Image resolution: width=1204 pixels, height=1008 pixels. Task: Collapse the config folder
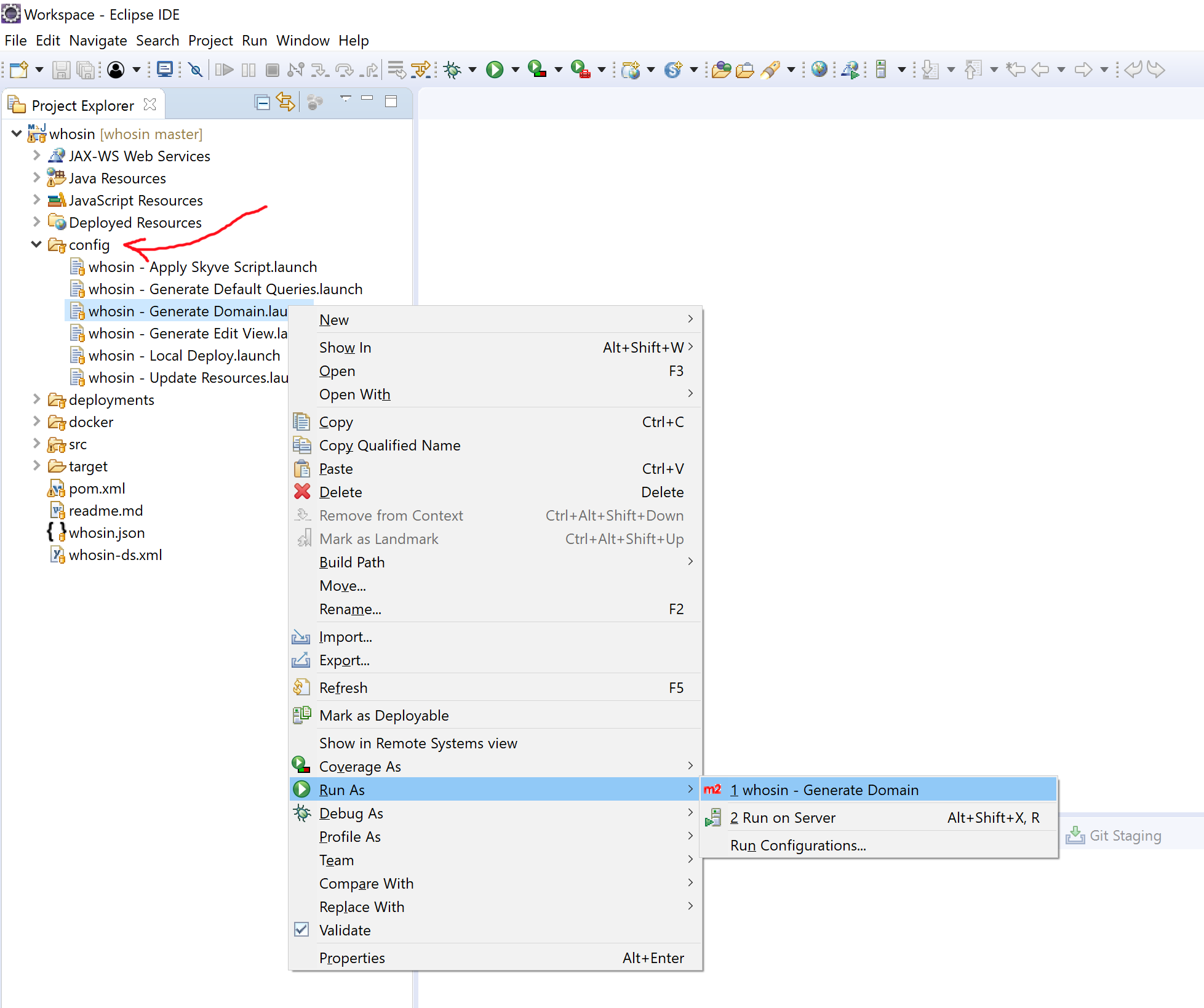[36, 244]
